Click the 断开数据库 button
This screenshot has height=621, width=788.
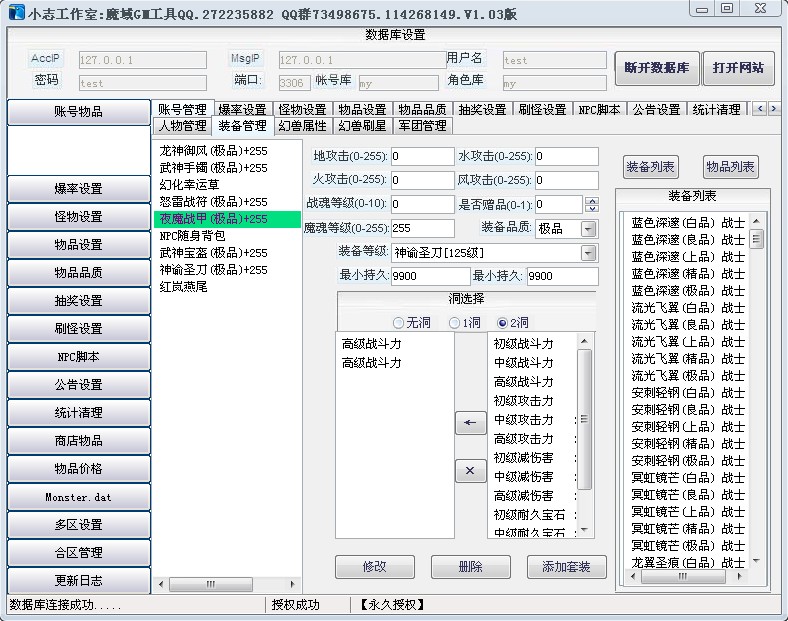(656, 69)
